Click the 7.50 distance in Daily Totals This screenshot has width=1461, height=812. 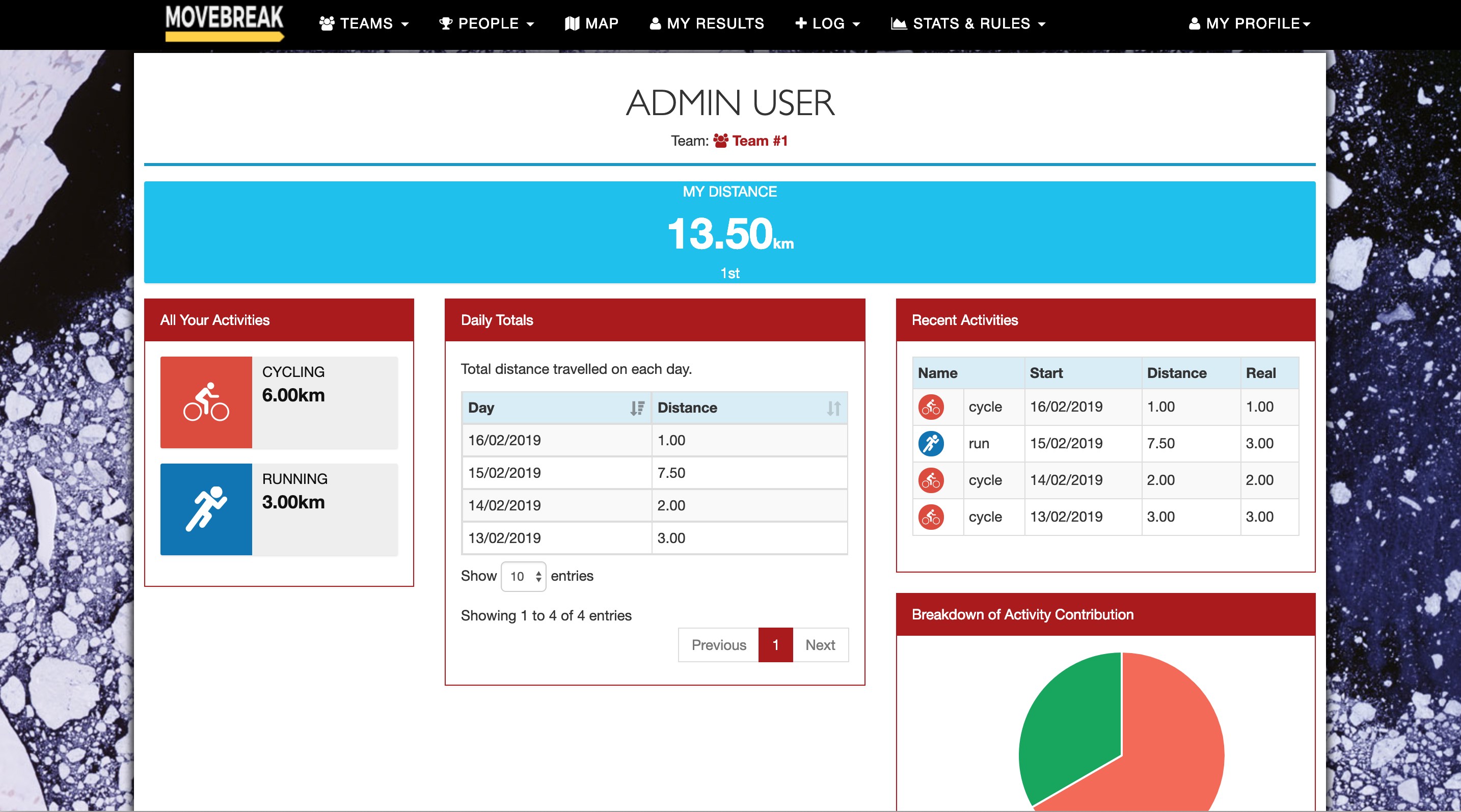coord(749,473)
